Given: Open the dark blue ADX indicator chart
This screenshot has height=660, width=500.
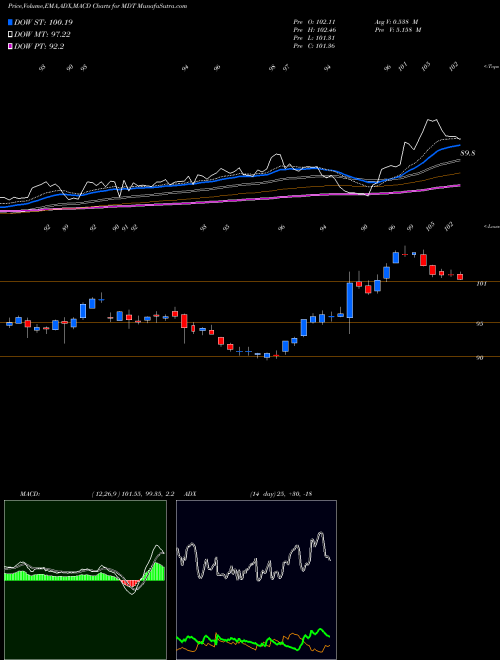Looking at the screenshot, I should tap(256, 580).
